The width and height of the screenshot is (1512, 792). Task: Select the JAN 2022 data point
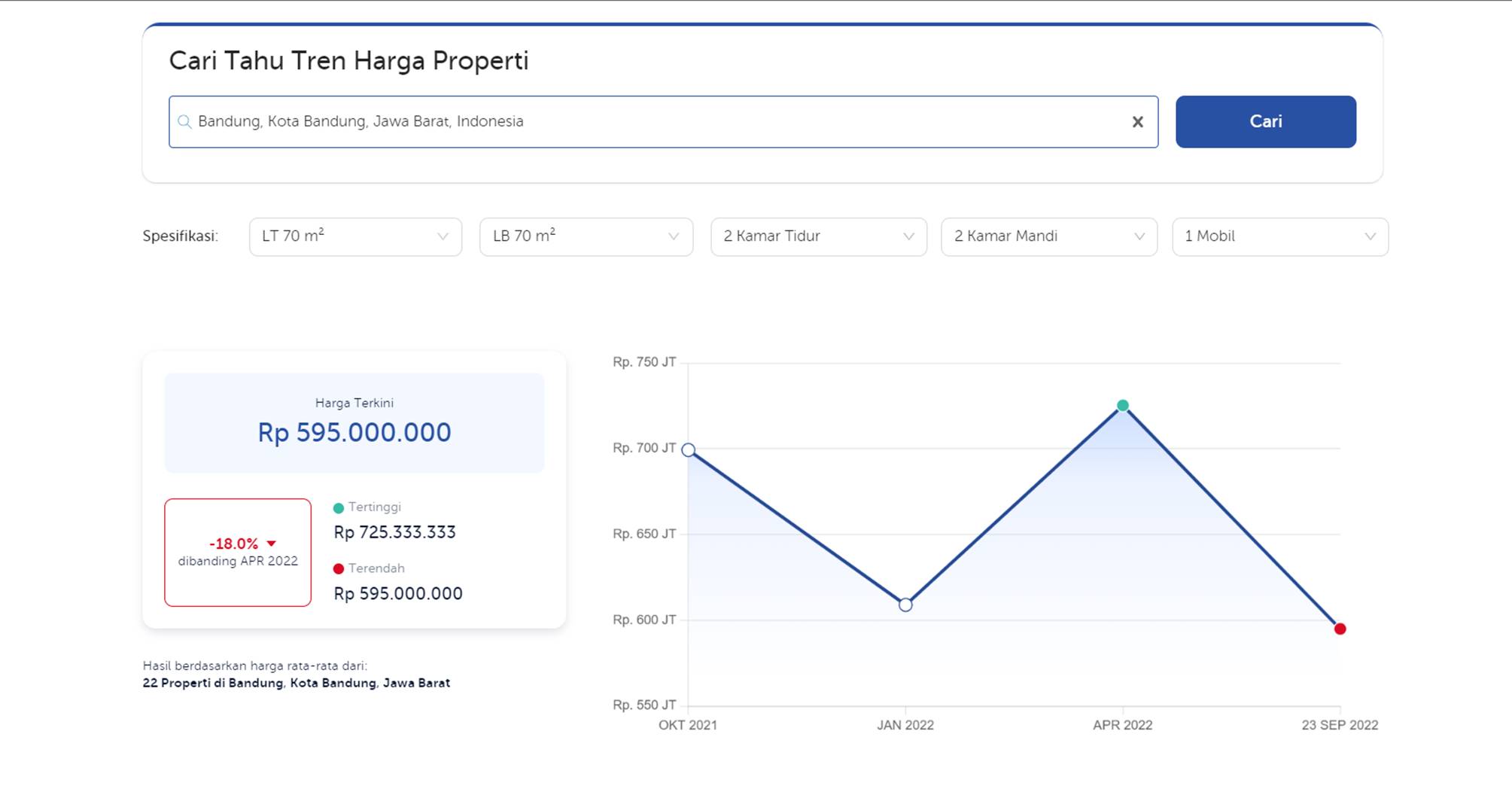(905, 605)
